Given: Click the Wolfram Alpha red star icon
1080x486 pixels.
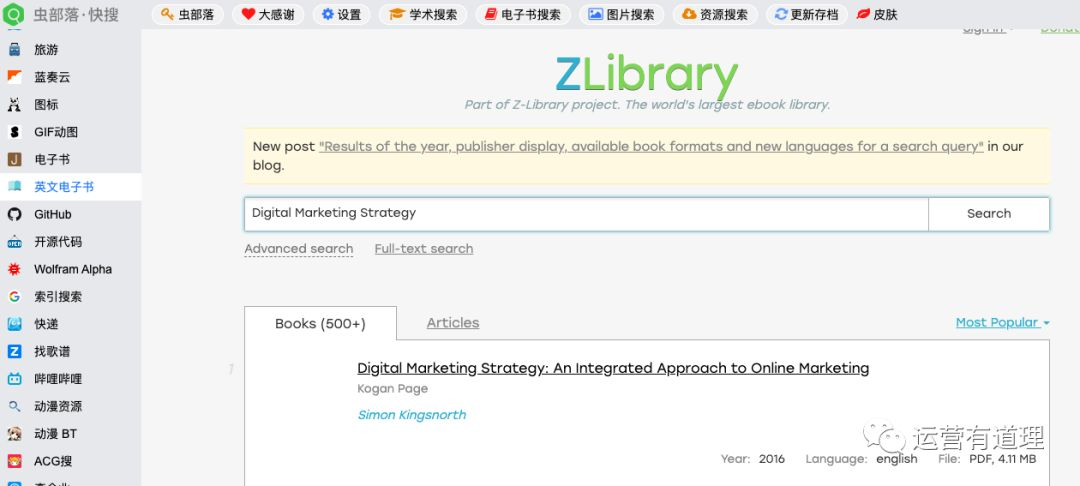Looking at the screenshot, I should [x=14, y=269].
